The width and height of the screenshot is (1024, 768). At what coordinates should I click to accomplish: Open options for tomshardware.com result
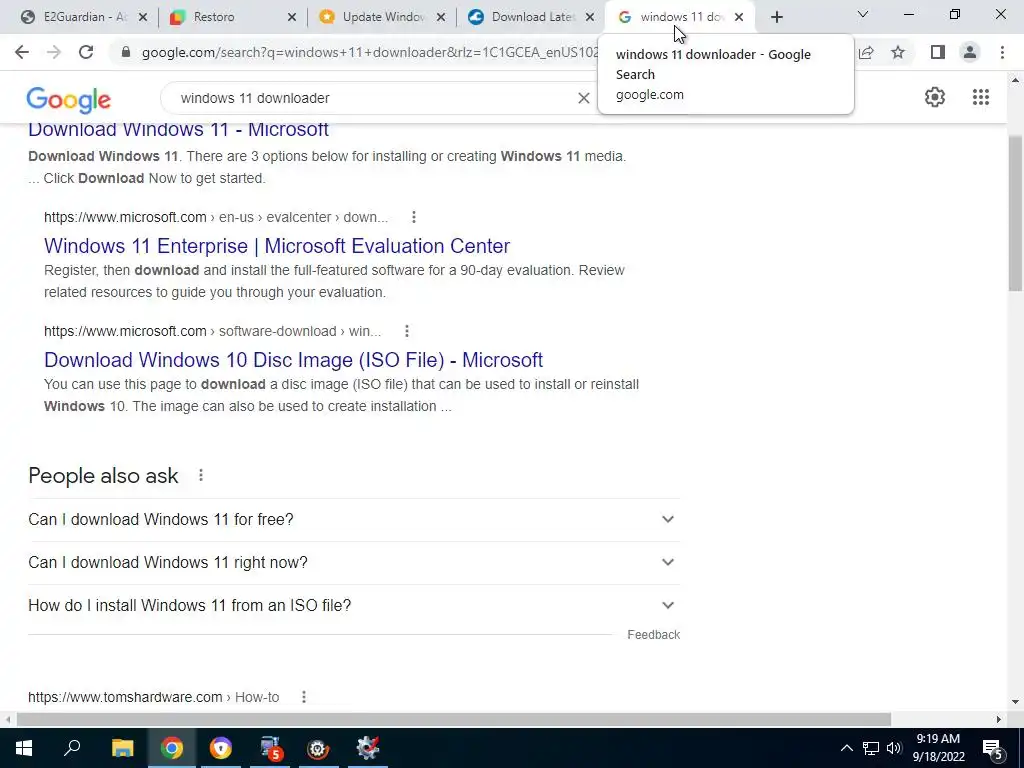[x=304, y=697]
